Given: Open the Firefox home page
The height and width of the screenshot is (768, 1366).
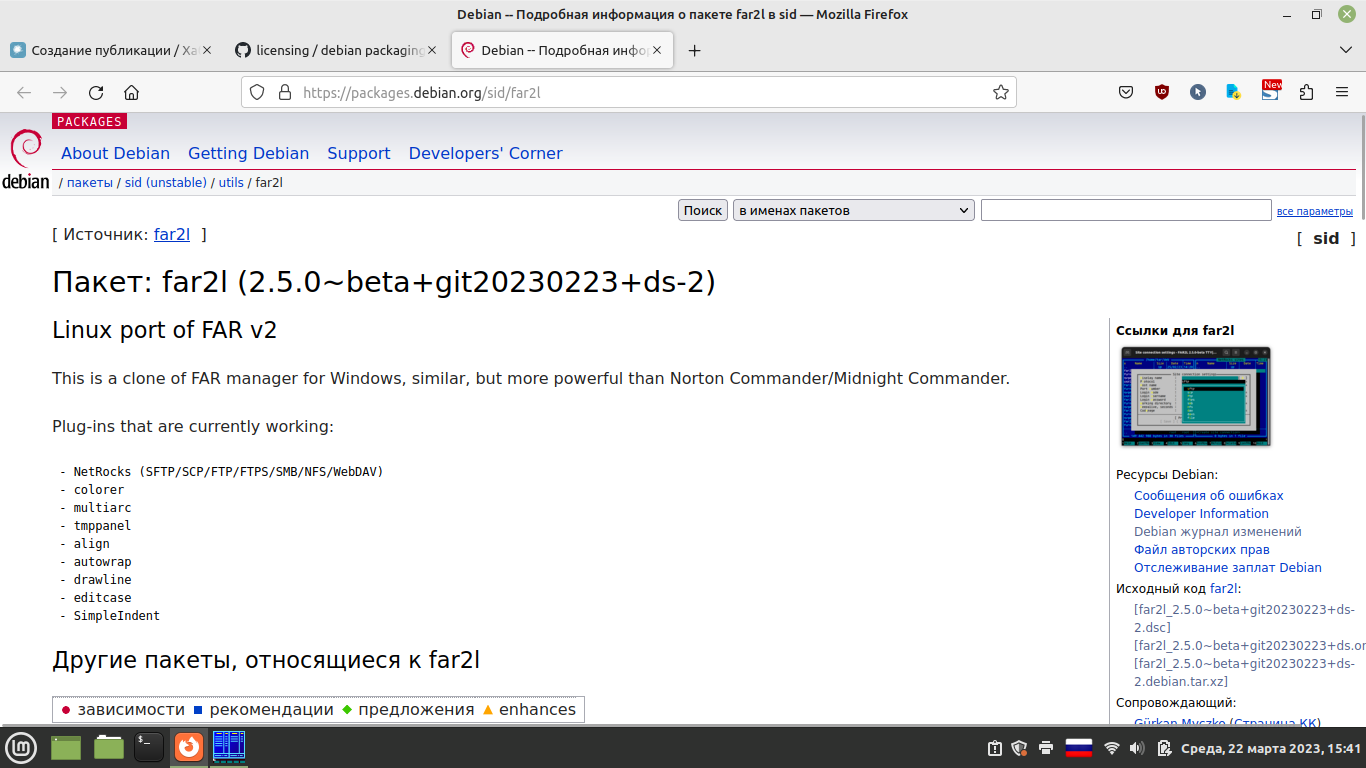Looking at the screenshot, I should pos(131,92).
